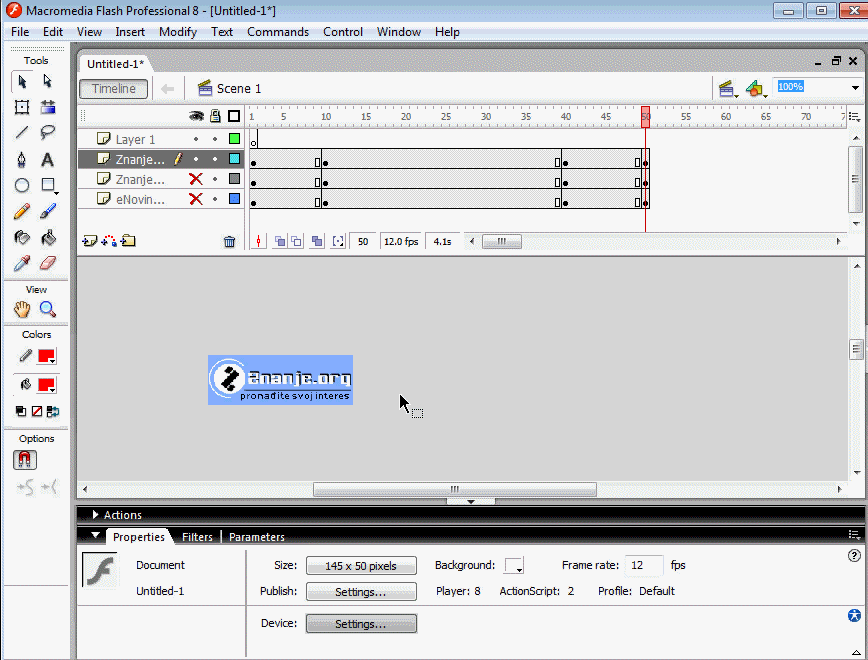Screen dimensions: 868x660
Task: Click the Insert Layer icon
Action: (x=89, y=241)
